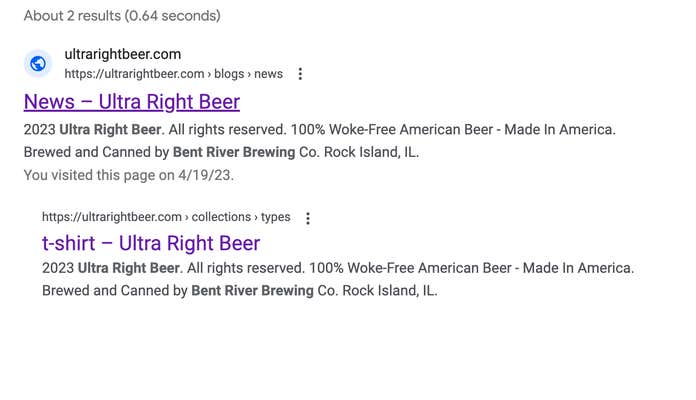The width and height of the screenshot is (696, 400).
Task: Click "Made In America" in the t-shirt snippet
Action: (577, 268)
